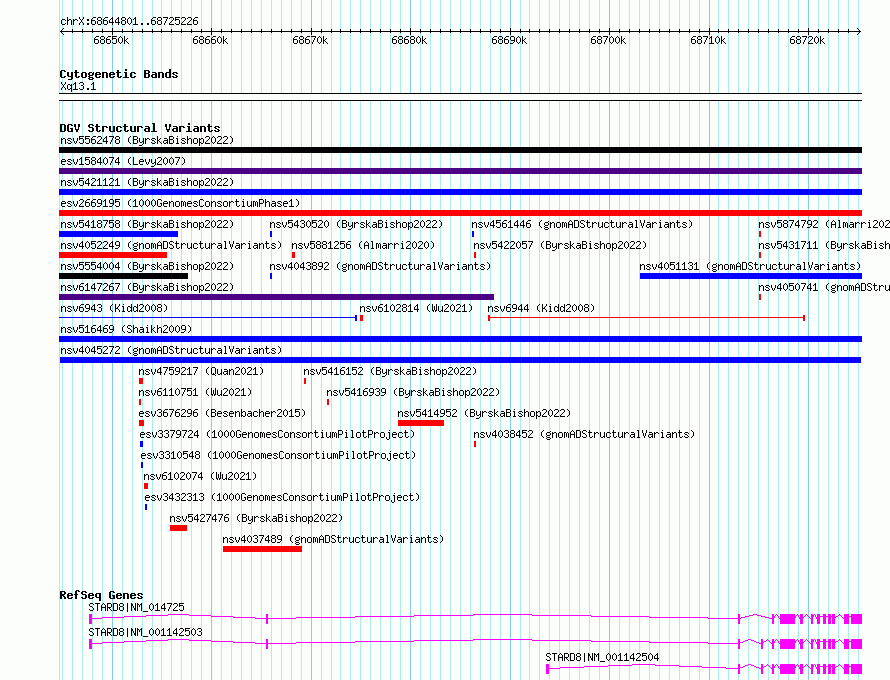
Task: Open esv3432313 (1000GenomesConsortiumPilotProject) label
Action: (x=282, y=497)
